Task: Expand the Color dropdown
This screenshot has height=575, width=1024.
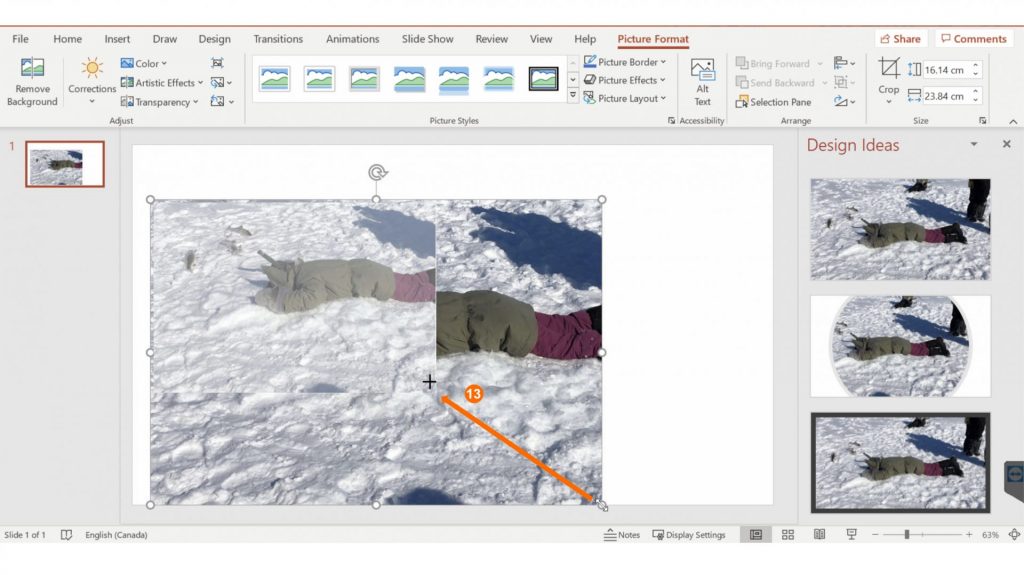Action: pyautogui.click(x=146, y=64)
